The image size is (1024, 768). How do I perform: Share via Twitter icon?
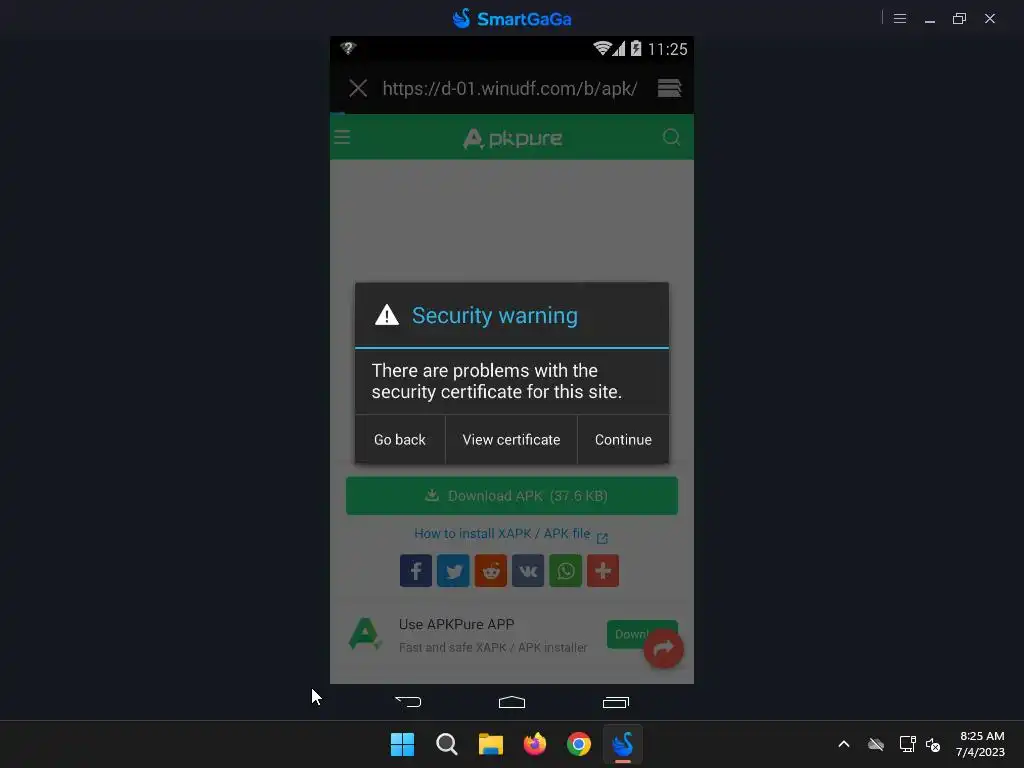tap(453, 571)
